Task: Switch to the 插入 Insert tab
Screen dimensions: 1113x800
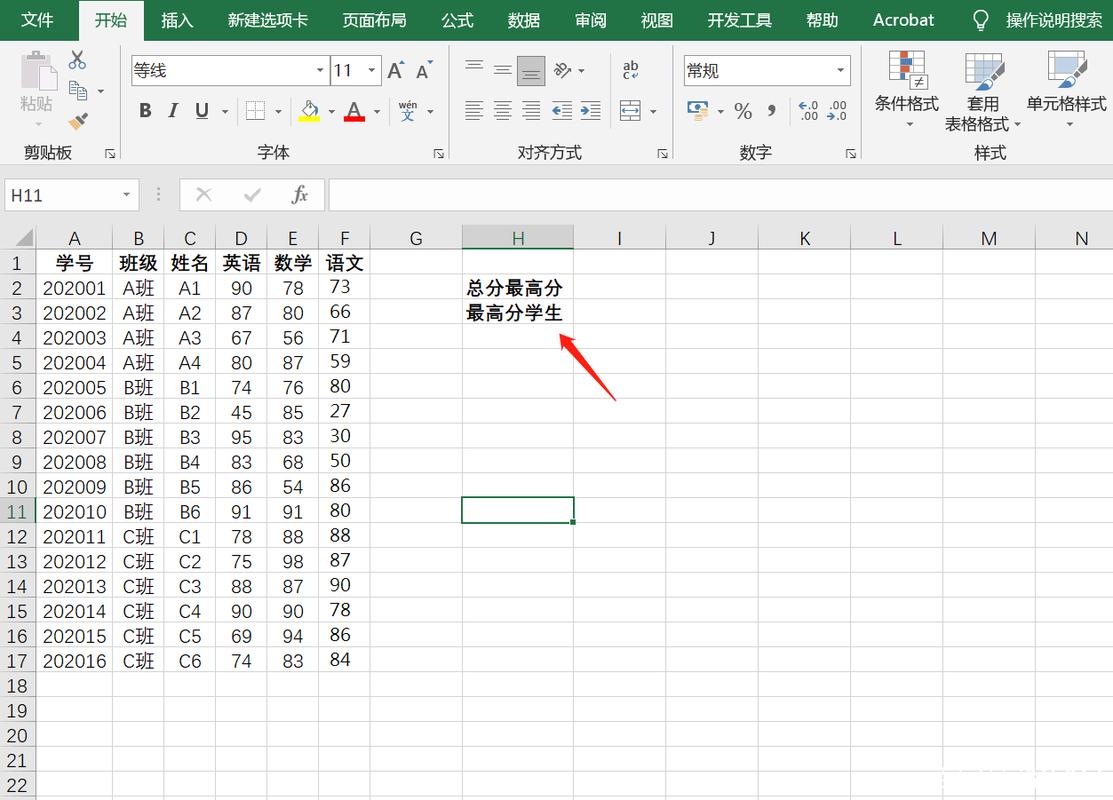Action: pyautogui.click(x=177, y=20)
